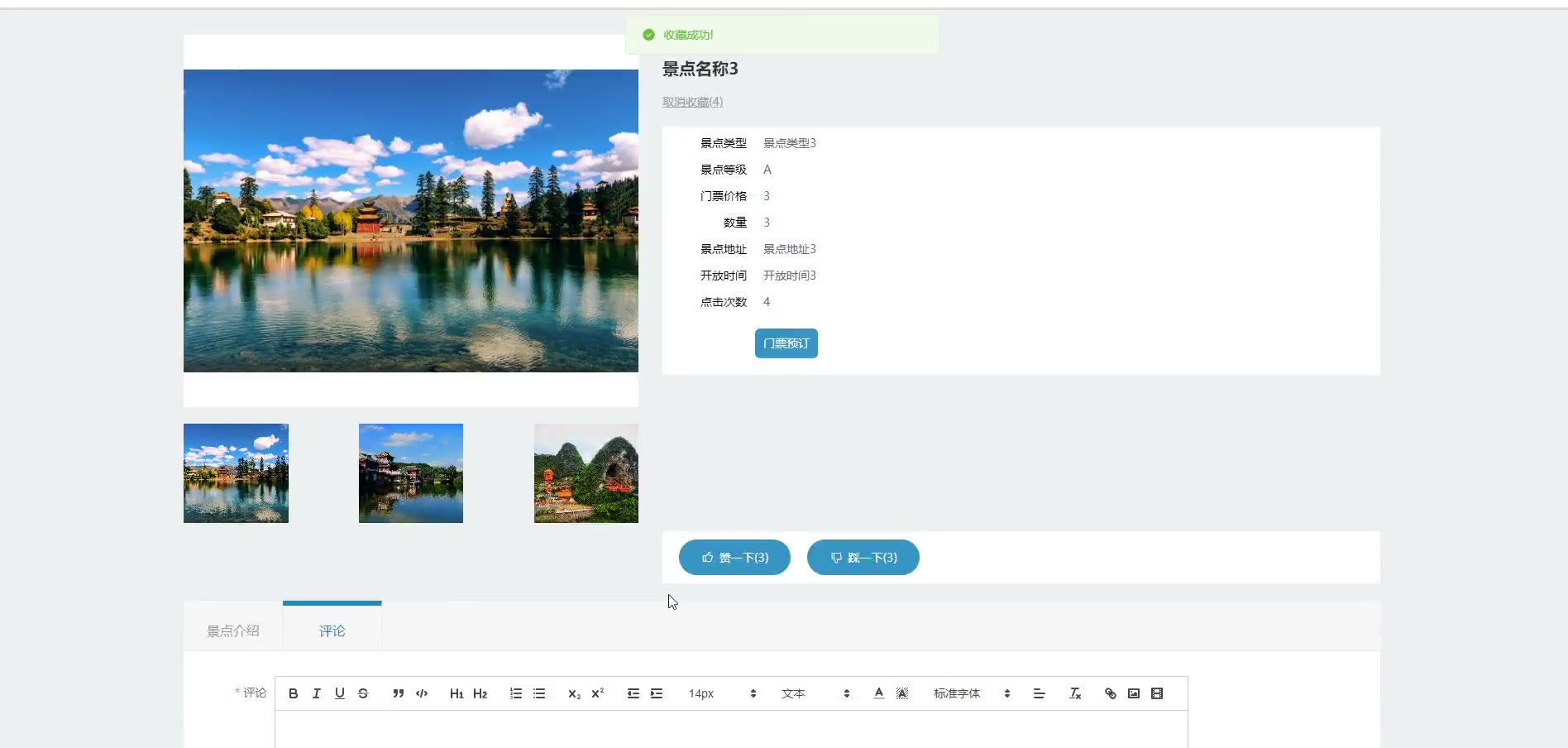Click the 开放时间3 value text

(x=790, y=276)
